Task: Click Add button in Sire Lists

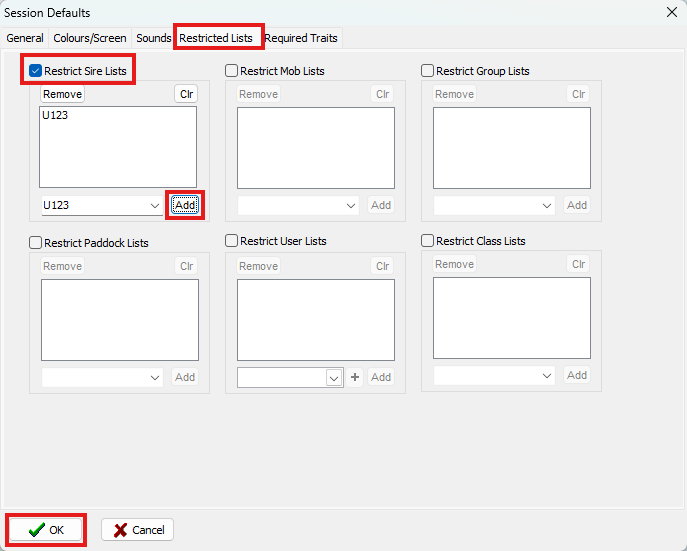Action: pyautogui.click(x=185, y=205)
